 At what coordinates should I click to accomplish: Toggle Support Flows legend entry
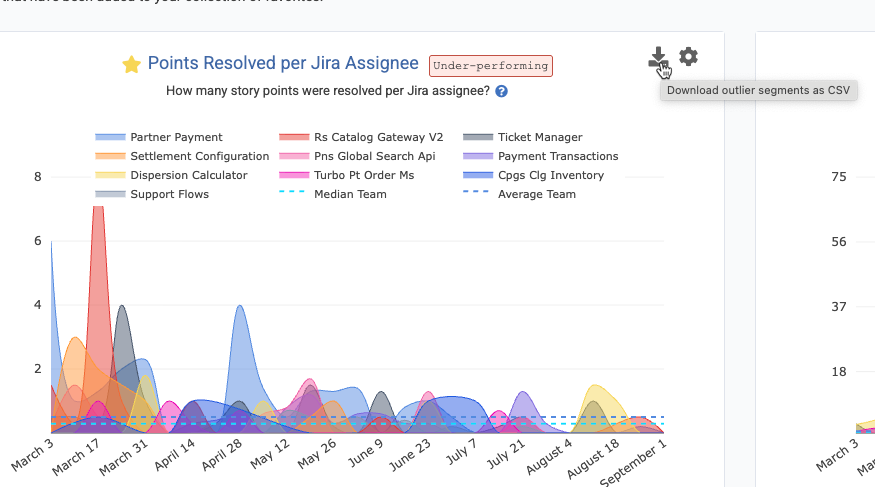click(169, 194)
